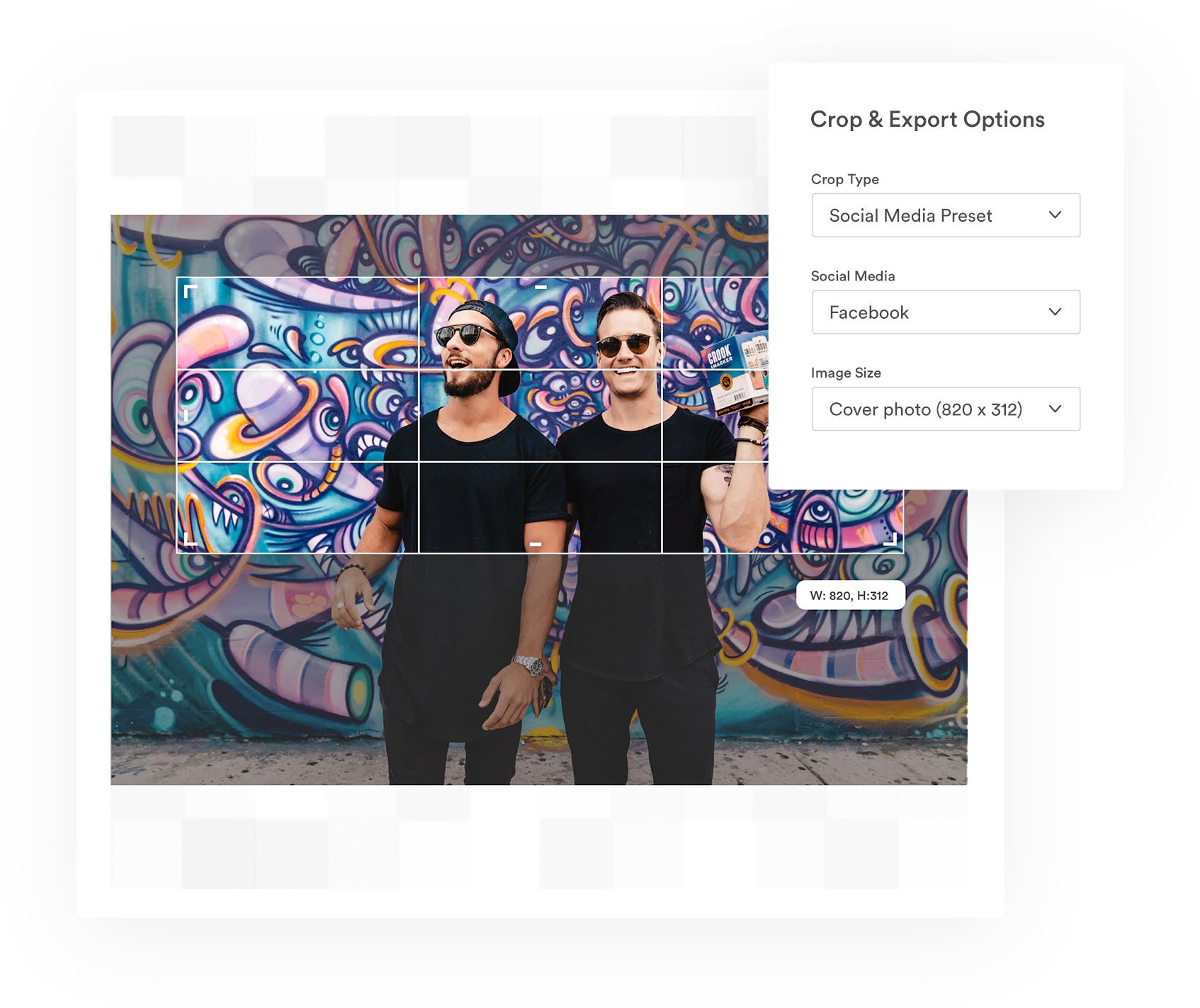Click the Image Size label
Image resolution: width=1200 pixels, height=1008 pixels.
(846, 373)
